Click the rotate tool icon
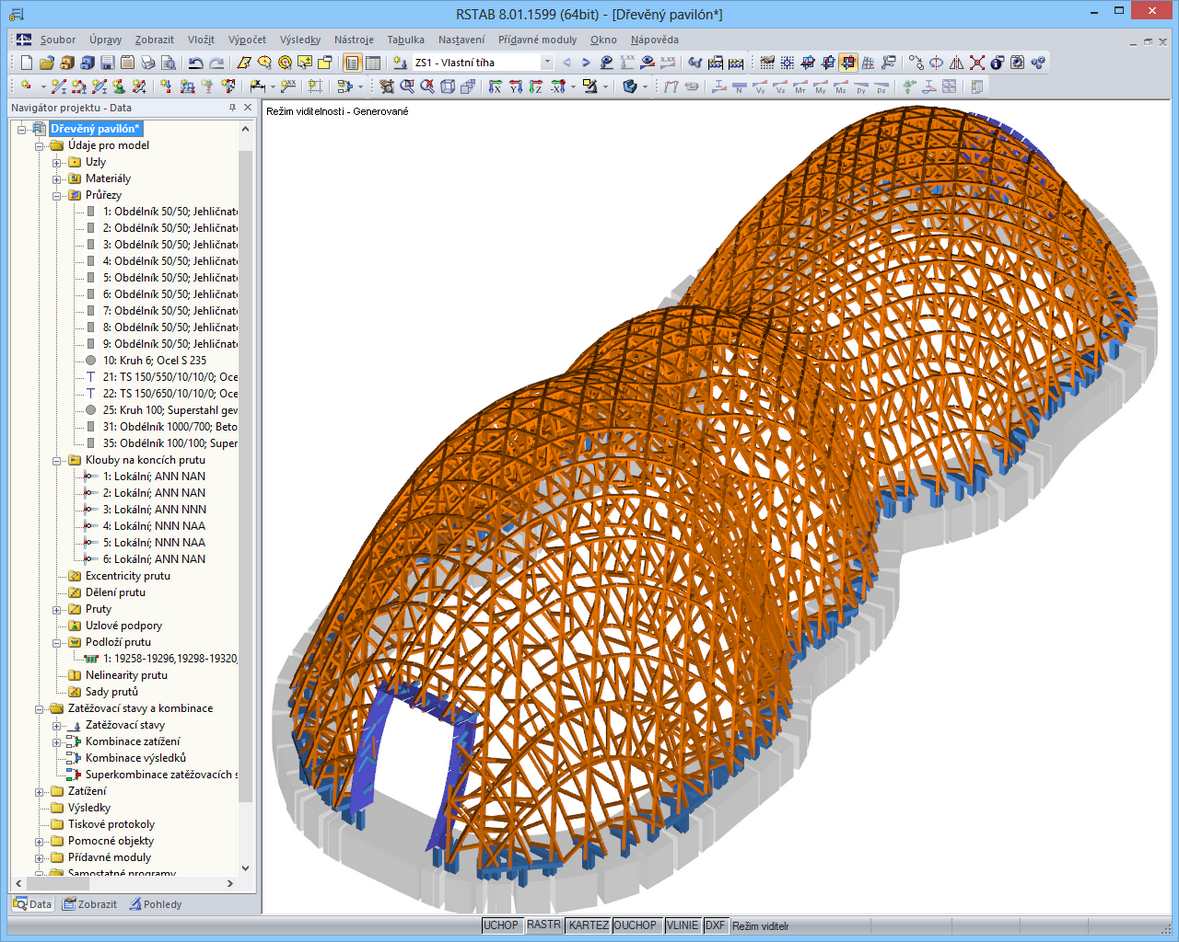1179x942 pixels. 936,62
